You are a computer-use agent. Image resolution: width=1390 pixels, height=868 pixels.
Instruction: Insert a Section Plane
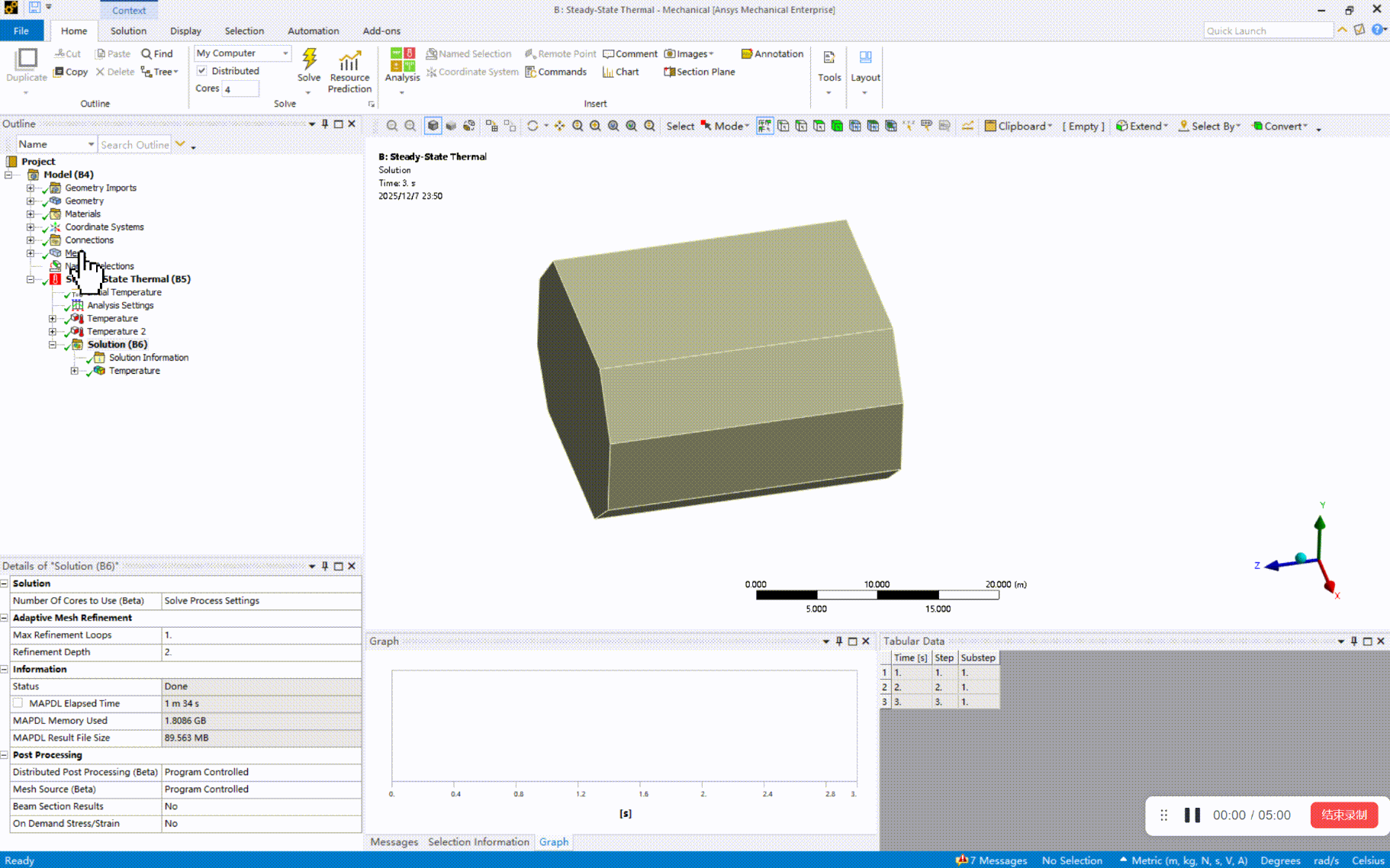[x=700, y=72]
